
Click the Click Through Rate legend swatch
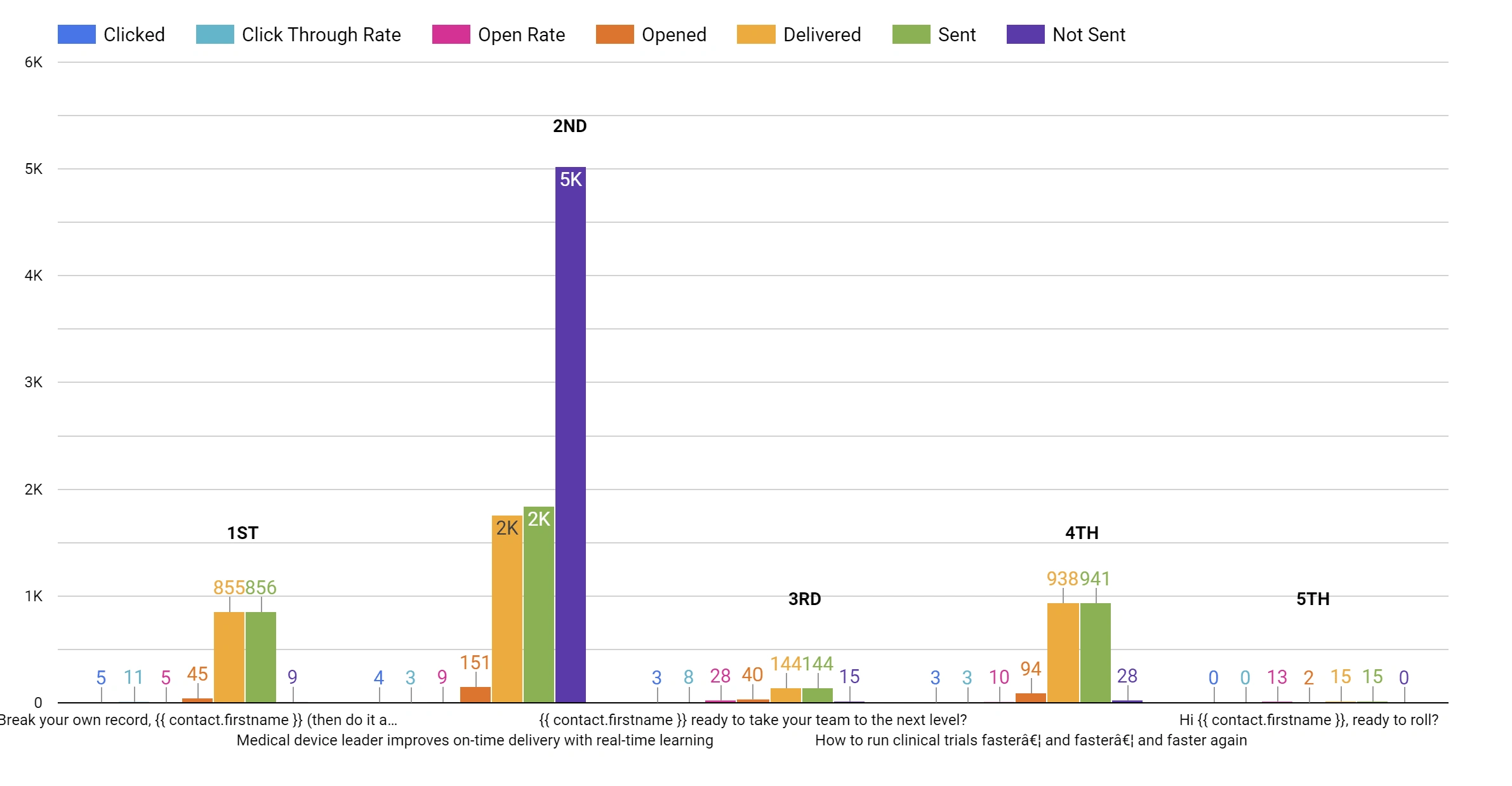[x=215, y=34]
